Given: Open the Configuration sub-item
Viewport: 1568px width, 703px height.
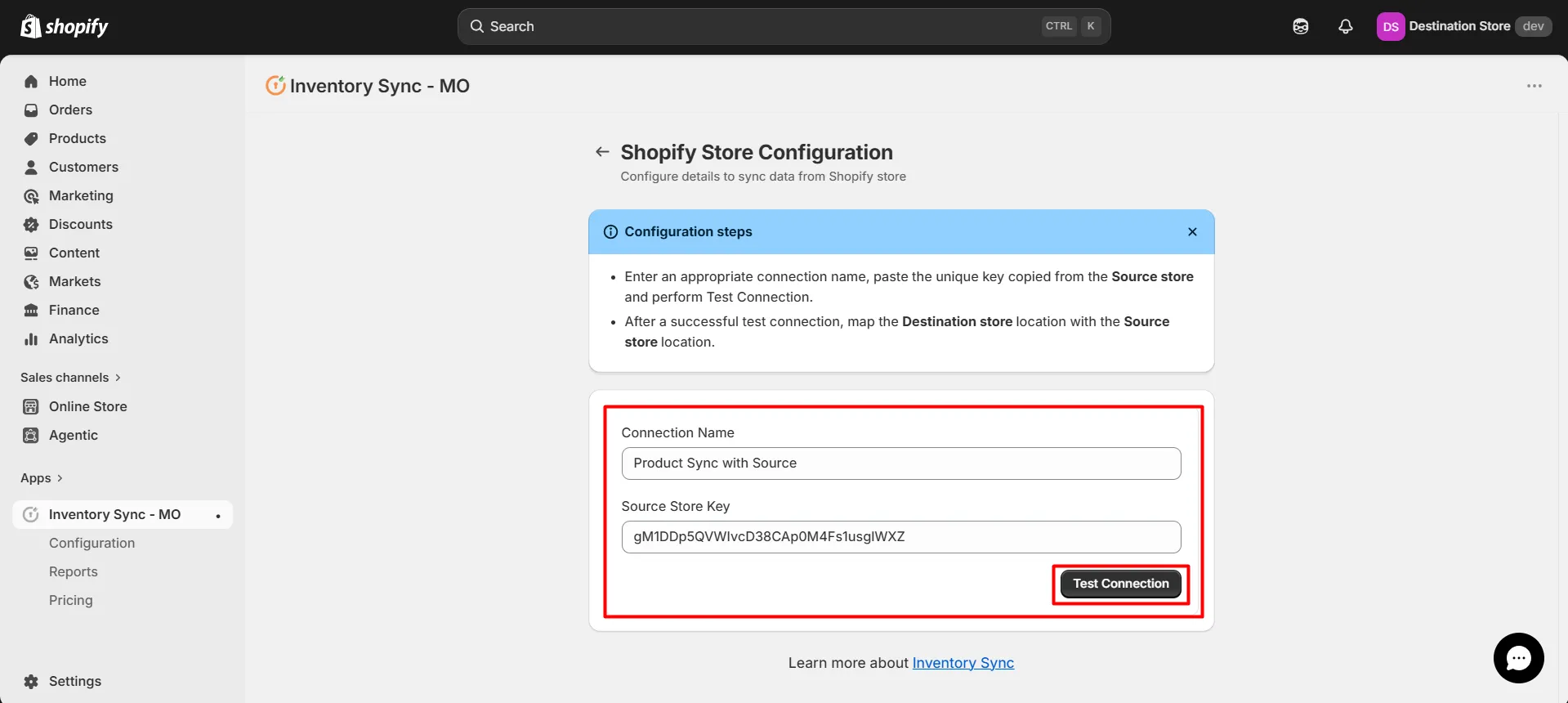Looking at the screenshot, I should point(92,543).
